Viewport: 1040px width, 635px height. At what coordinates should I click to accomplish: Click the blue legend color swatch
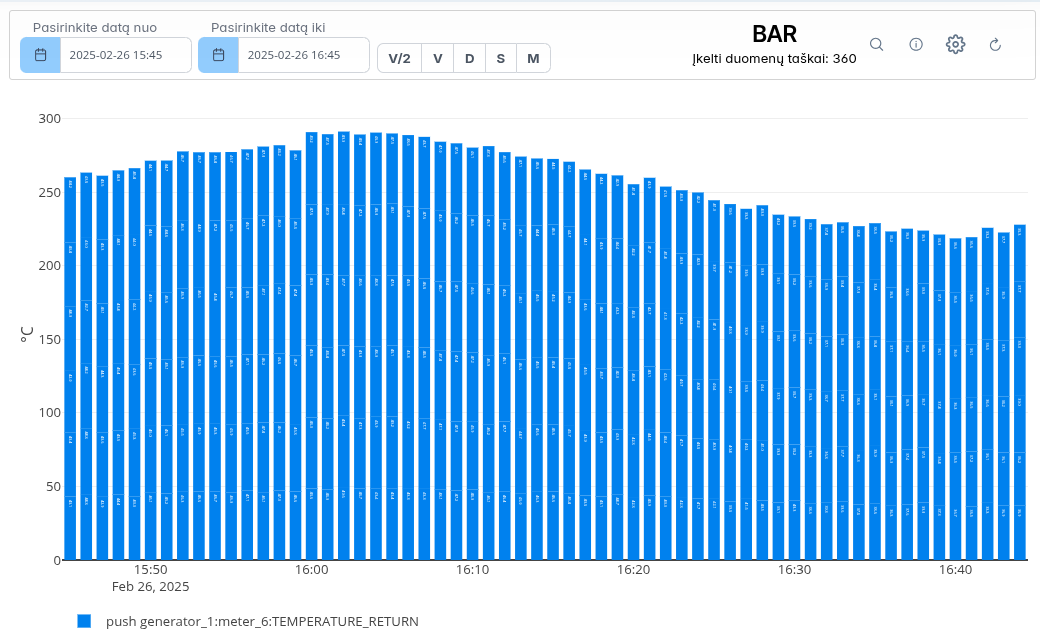[85, 621]
